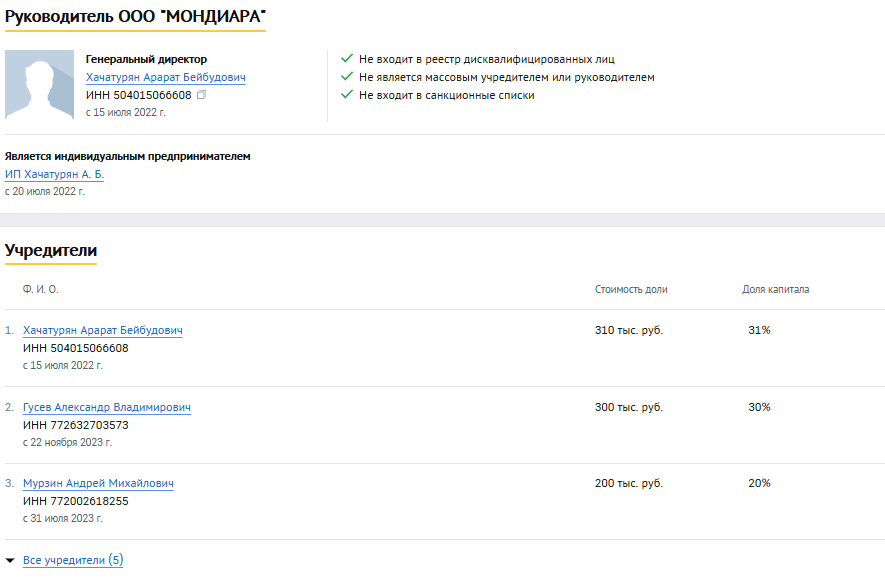
Task: Select the 30% capital share
Action: tap(759, 407)
